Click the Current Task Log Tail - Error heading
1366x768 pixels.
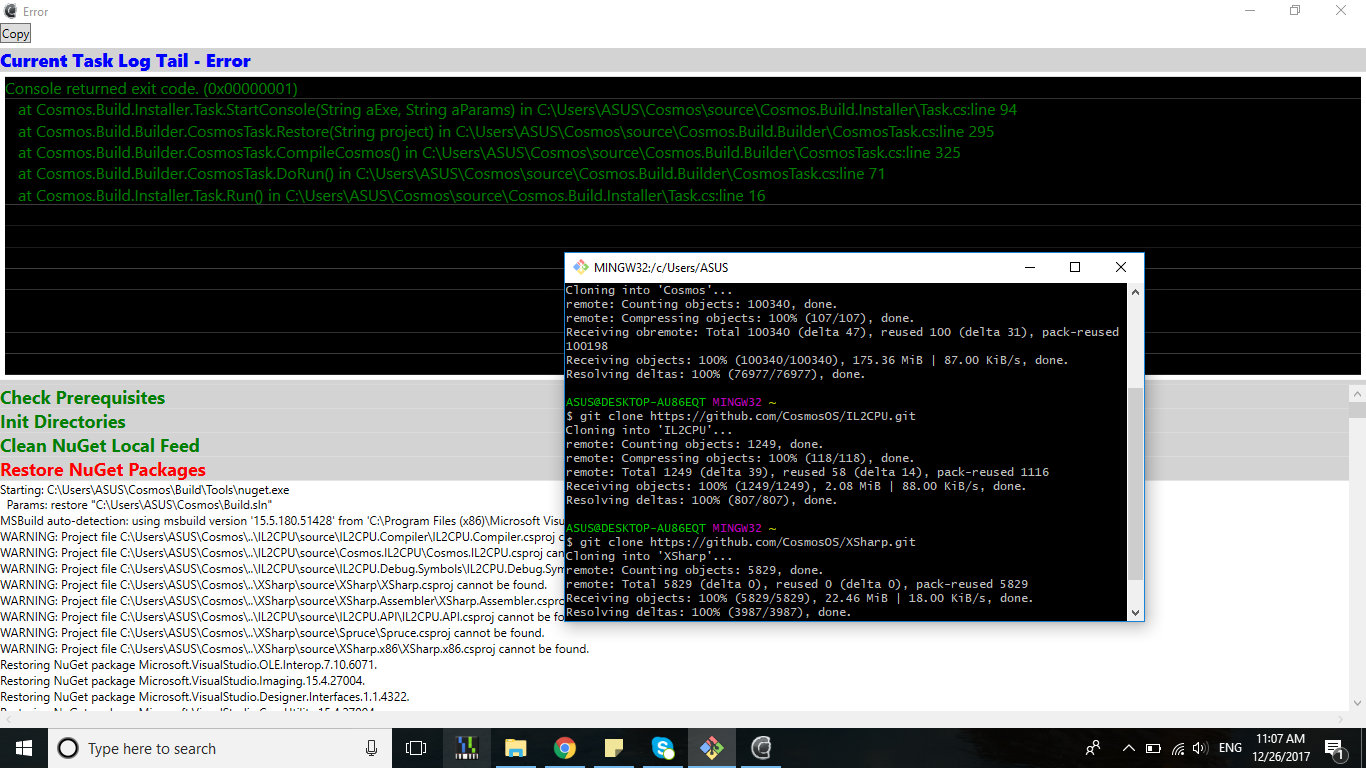[x=125, y=61]
